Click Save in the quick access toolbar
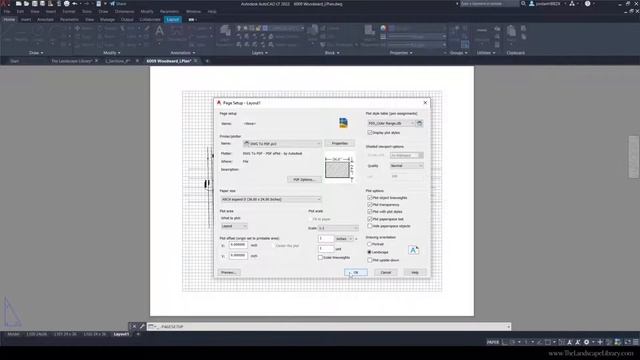The width and height of the screenshot is (640, 360). click(x=35, y=4)
